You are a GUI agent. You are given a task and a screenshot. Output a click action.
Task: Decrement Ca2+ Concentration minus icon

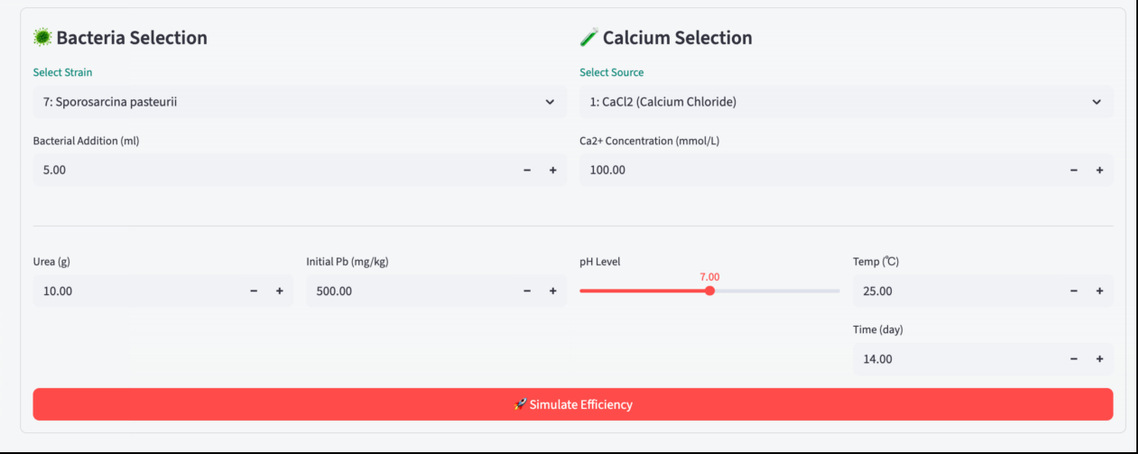point(1074,170)
